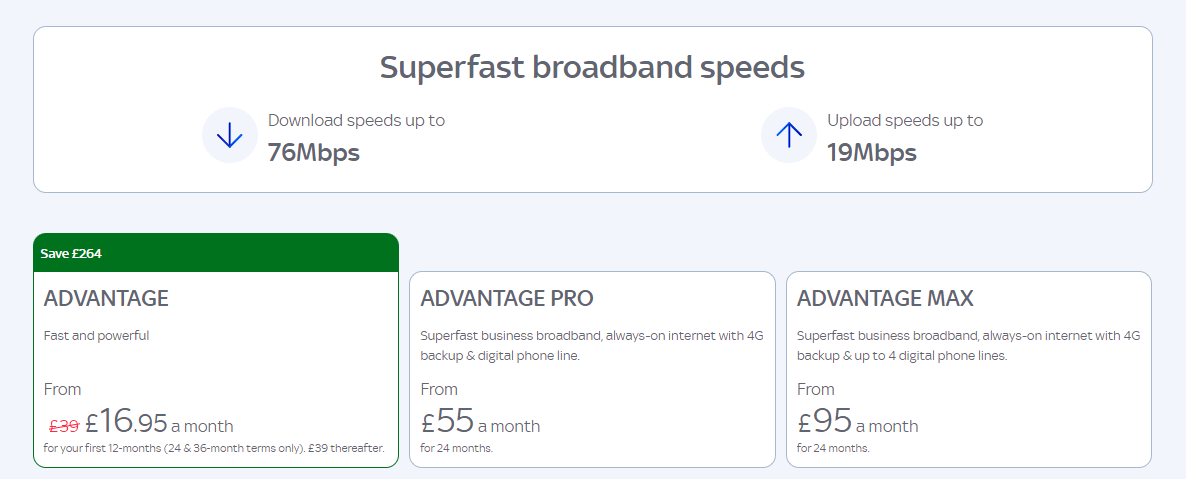
Task: Click the first 12-months terms fine print
Action: point(214,448)
